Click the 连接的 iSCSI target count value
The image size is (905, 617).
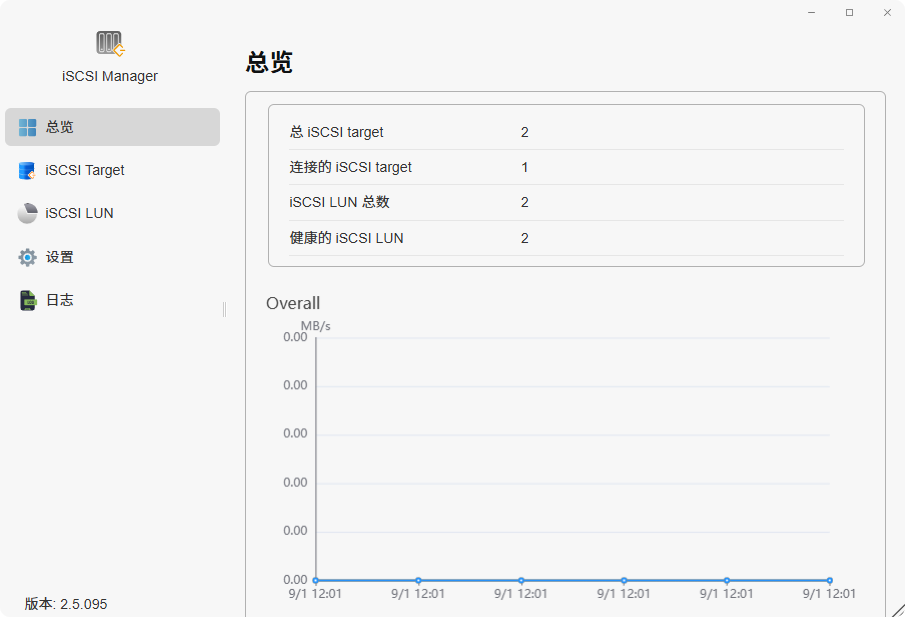tap(524, 167)
